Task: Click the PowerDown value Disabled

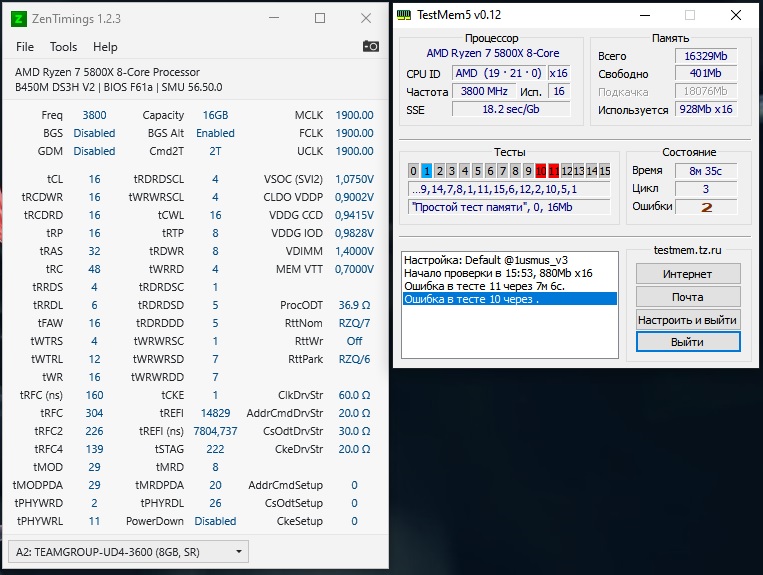Action: 215,521
